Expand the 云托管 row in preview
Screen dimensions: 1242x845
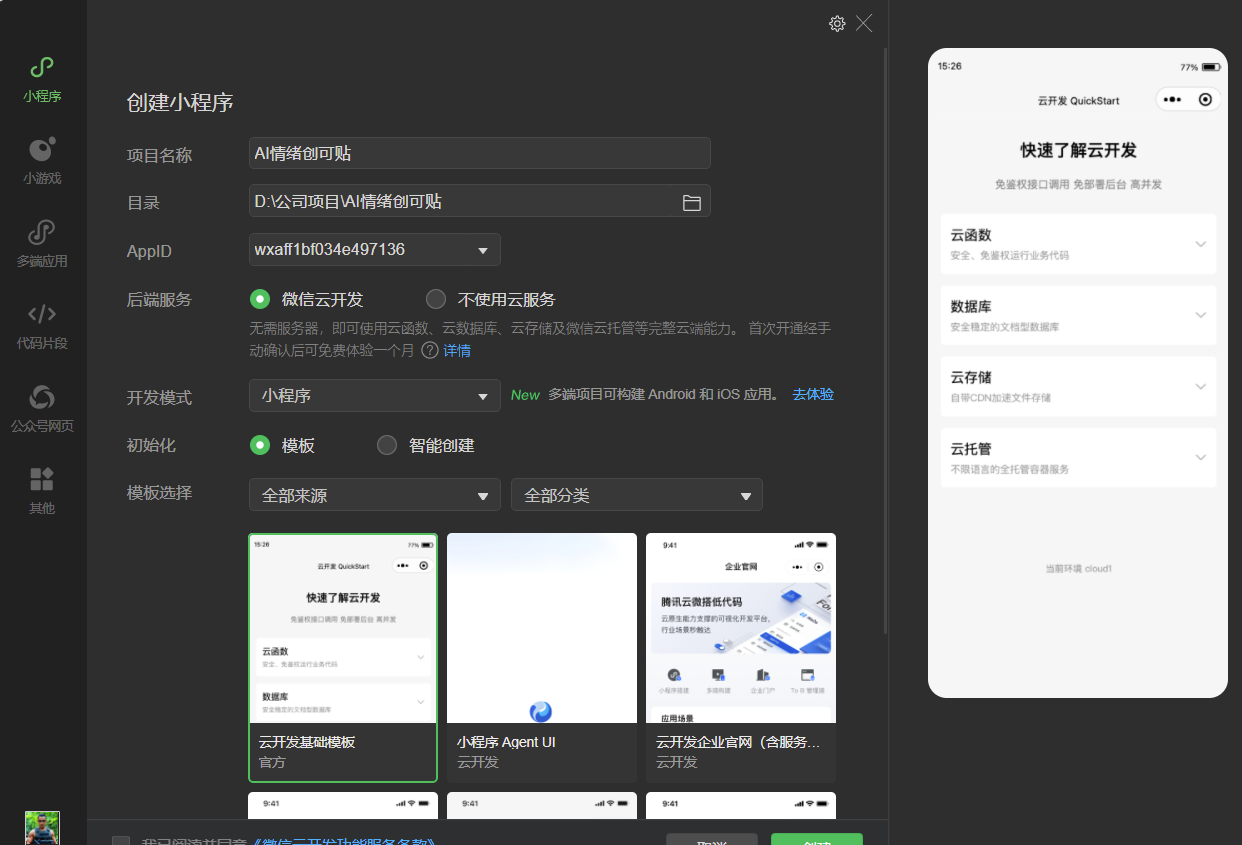pos(1078,458)
